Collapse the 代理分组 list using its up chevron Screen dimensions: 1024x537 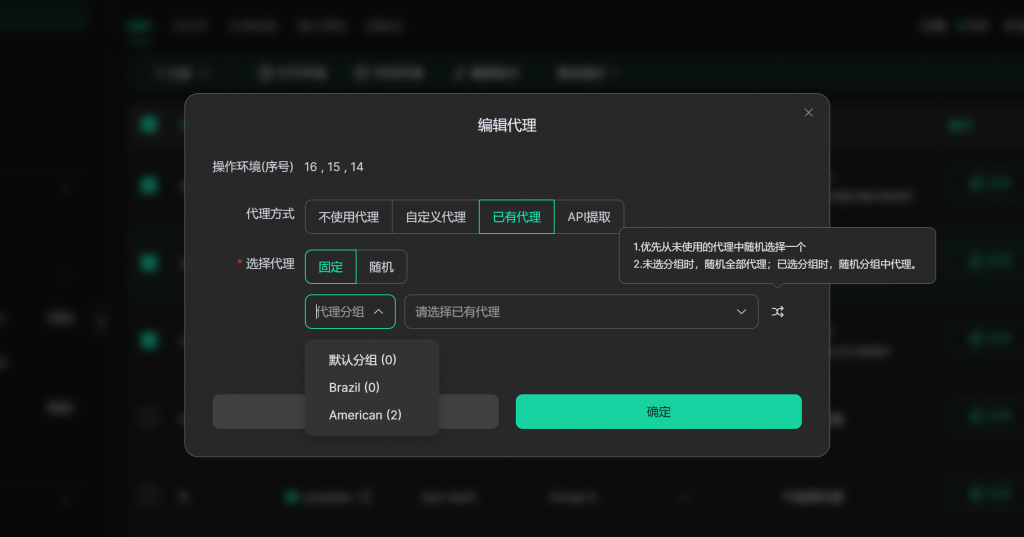point(379,312)
